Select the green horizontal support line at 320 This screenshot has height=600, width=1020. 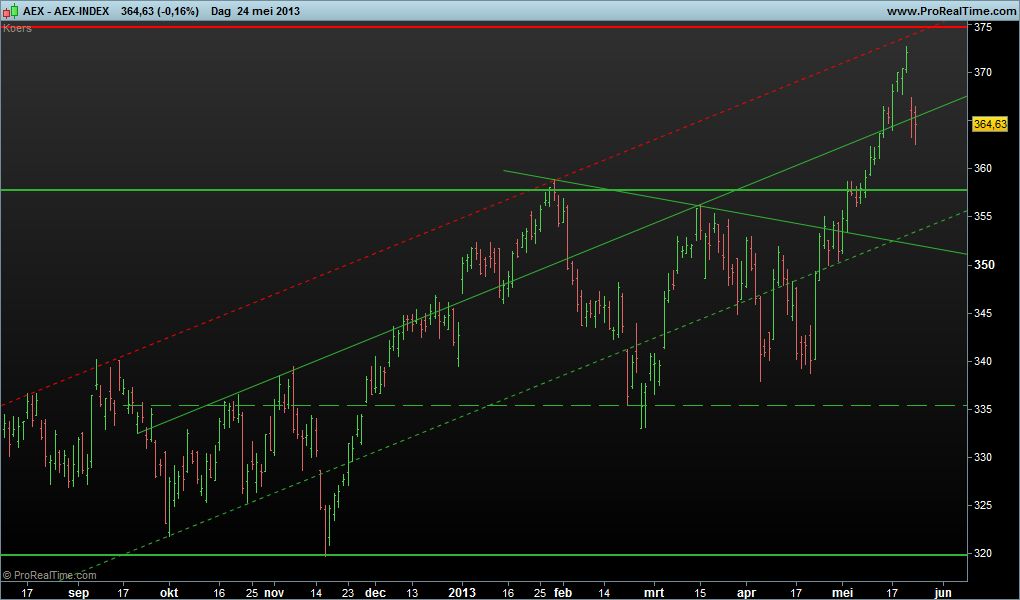pos(500,554)
